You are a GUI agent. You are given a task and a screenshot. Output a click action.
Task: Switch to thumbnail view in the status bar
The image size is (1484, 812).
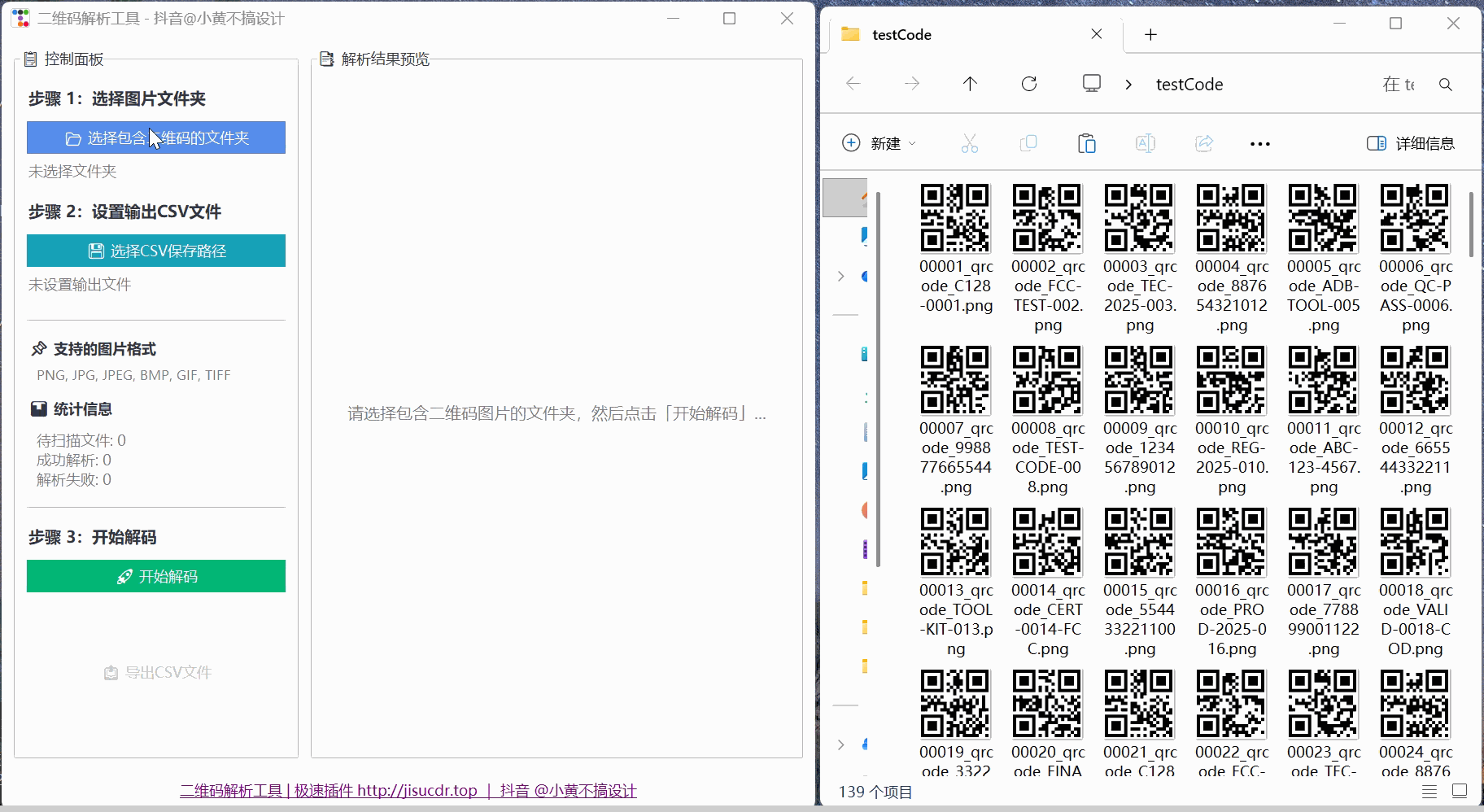1458,790
